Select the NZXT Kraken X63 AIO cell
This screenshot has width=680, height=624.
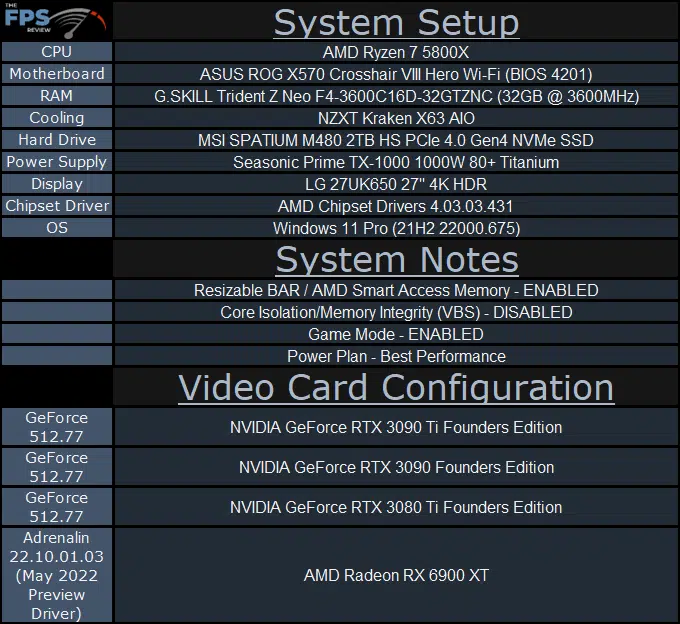tap(396, 118)
